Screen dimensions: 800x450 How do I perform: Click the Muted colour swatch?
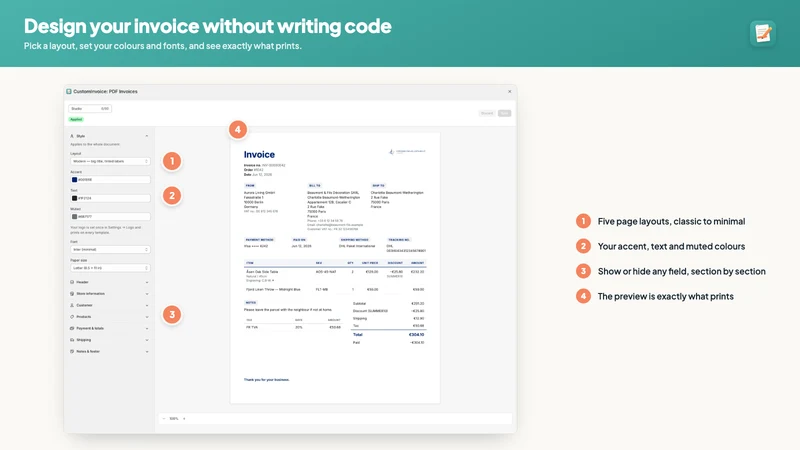coord(74,216)
